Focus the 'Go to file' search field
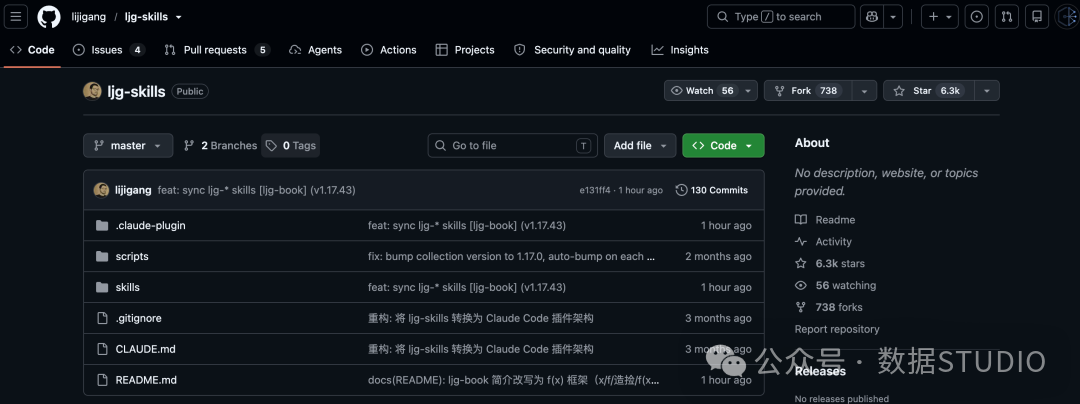This screenshot has width=1080, height=404. pyautogui.click(x=512, y=145)
